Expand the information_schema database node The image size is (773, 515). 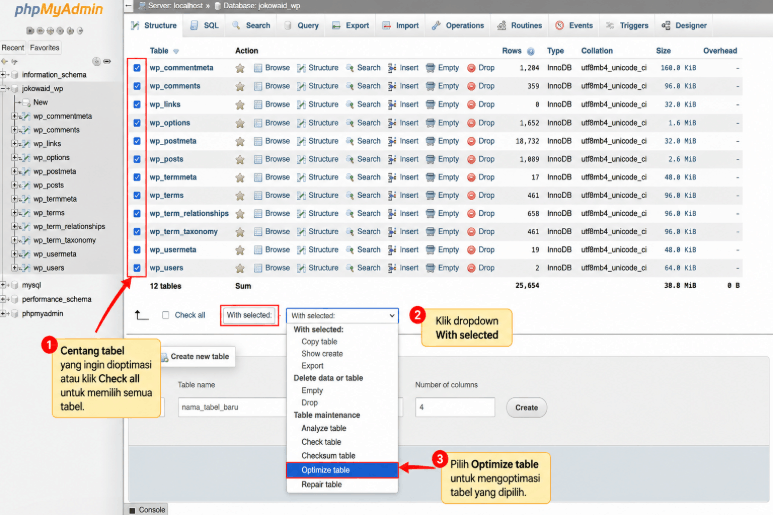pos(3,75)
